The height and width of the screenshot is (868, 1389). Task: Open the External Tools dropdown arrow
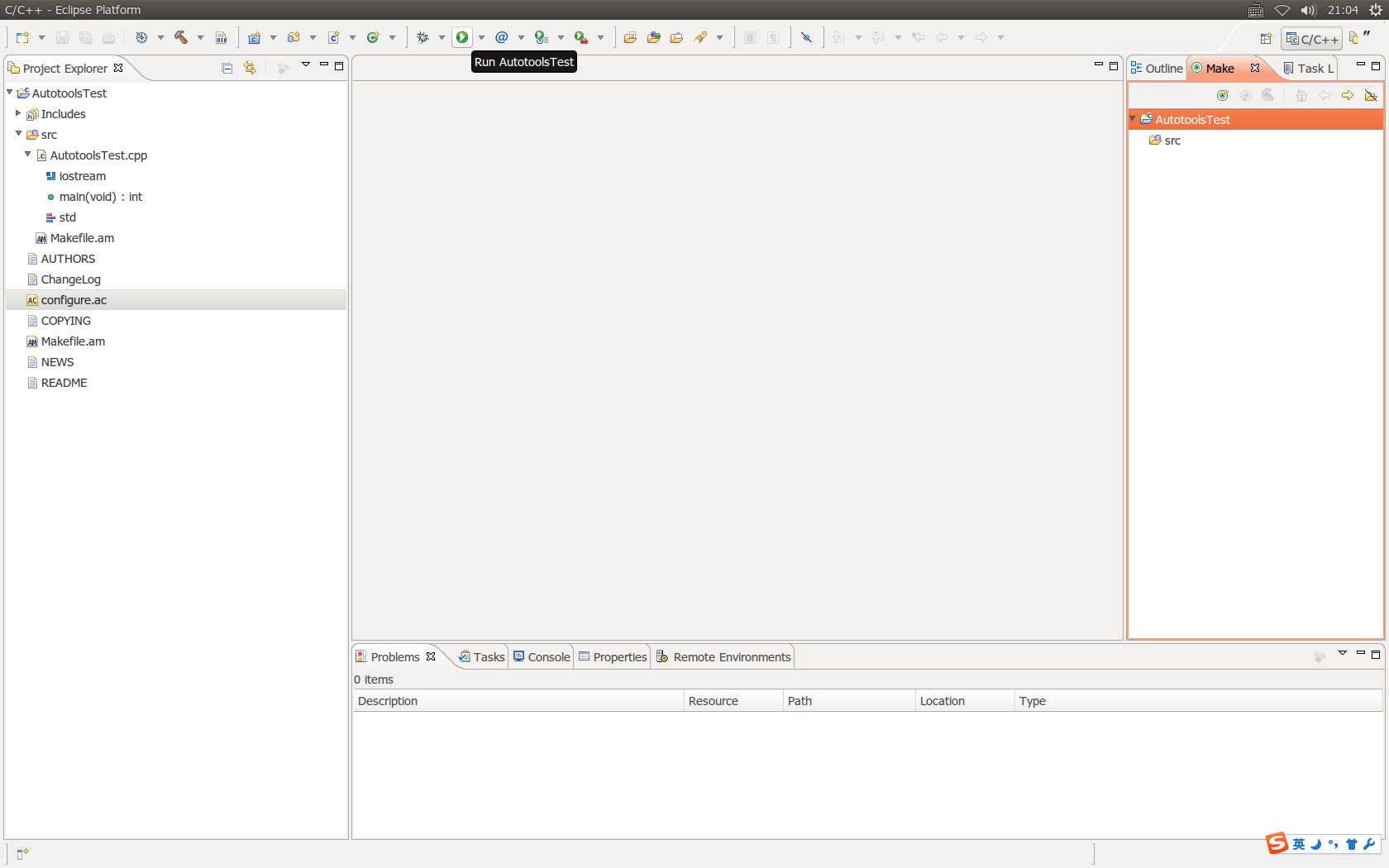click(600, 37)
